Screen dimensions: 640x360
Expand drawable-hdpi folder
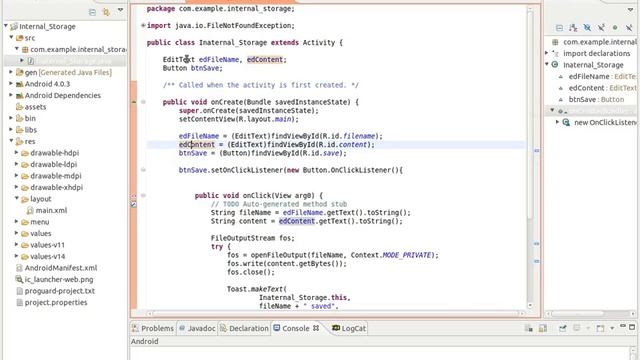click(17, 152)
